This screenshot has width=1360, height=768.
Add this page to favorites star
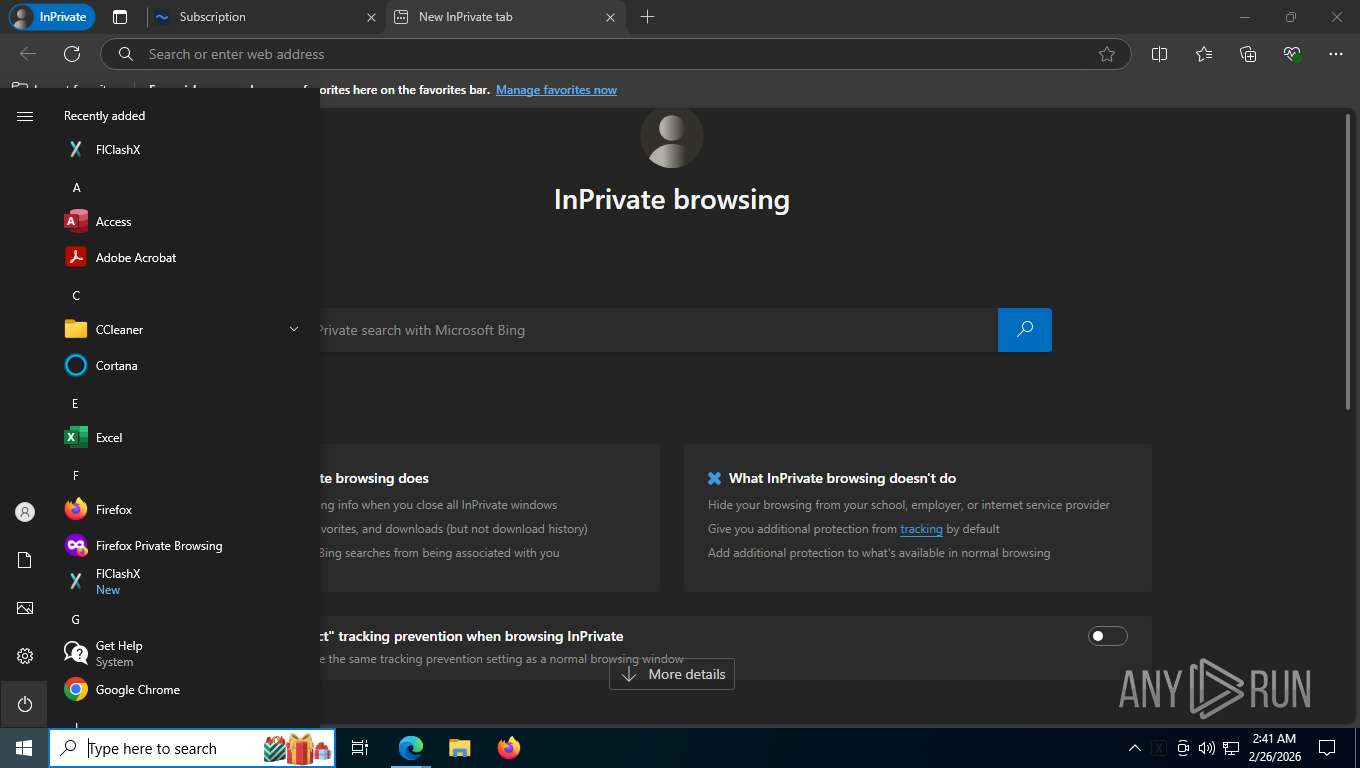1107,54
